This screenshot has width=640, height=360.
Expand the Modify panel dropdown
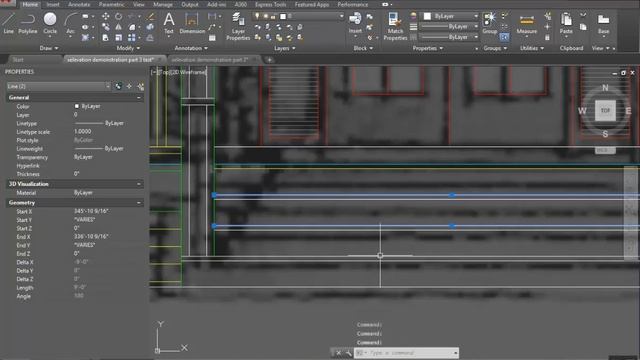click(128, 48)
